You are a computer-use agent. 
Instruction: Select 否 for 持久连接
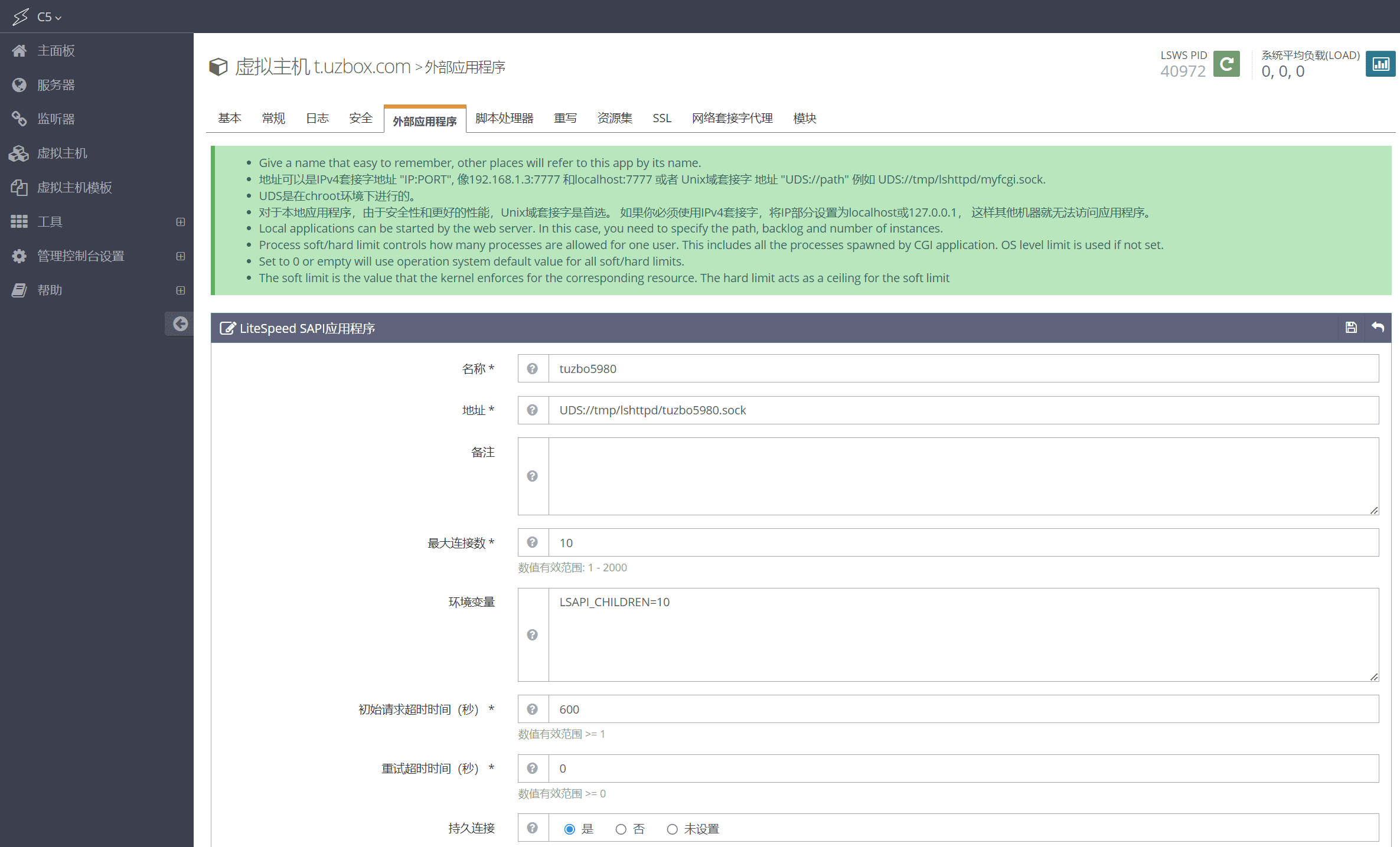coord(621,829)
